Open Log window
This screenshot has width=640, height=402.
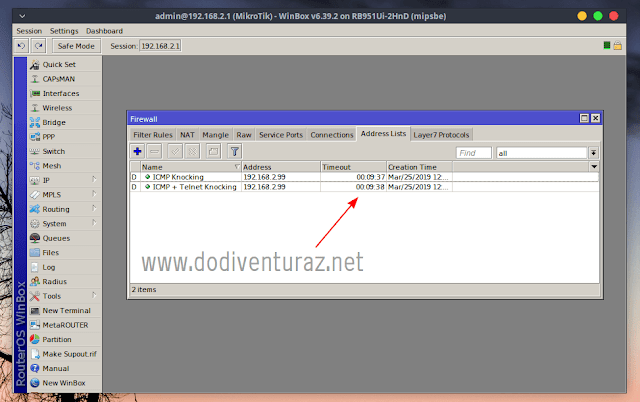click(x=64, y=267)
